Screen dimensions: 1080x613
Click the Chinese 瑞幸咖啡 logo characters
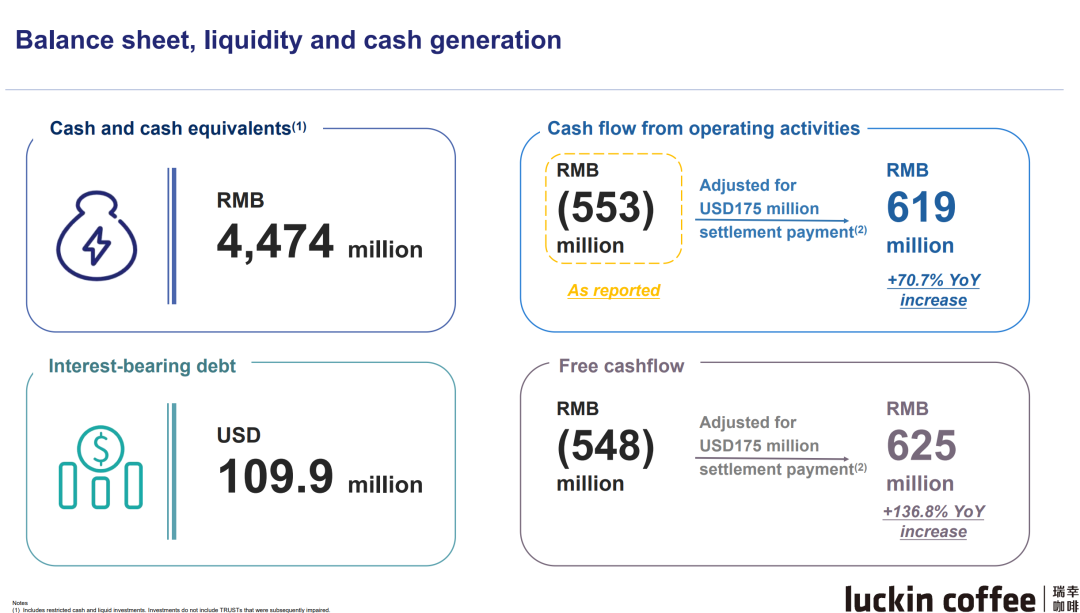(x=1064, y=598)
